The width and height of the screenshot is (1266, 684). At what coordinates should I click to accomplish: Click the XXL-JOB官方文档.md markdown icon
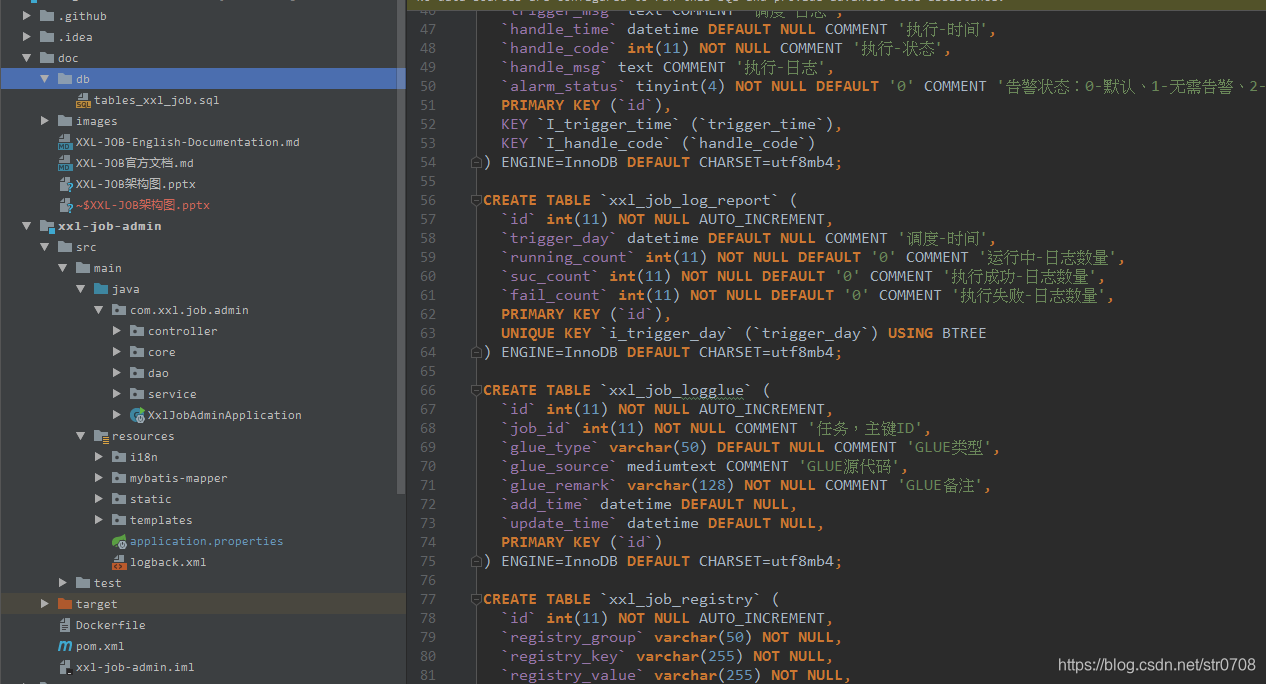(65, 163)
